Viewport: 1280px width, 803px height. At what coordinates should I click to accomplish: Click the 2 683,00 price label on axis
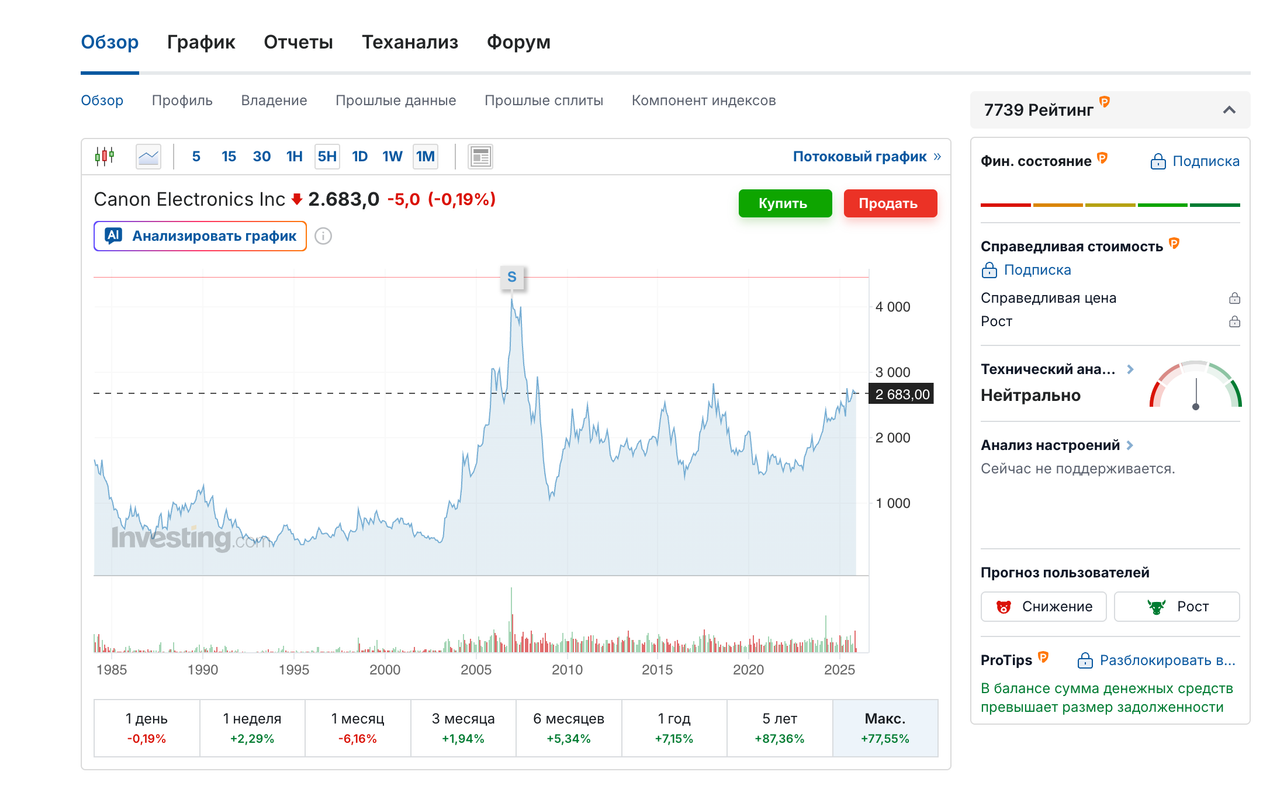click(903, 394)
